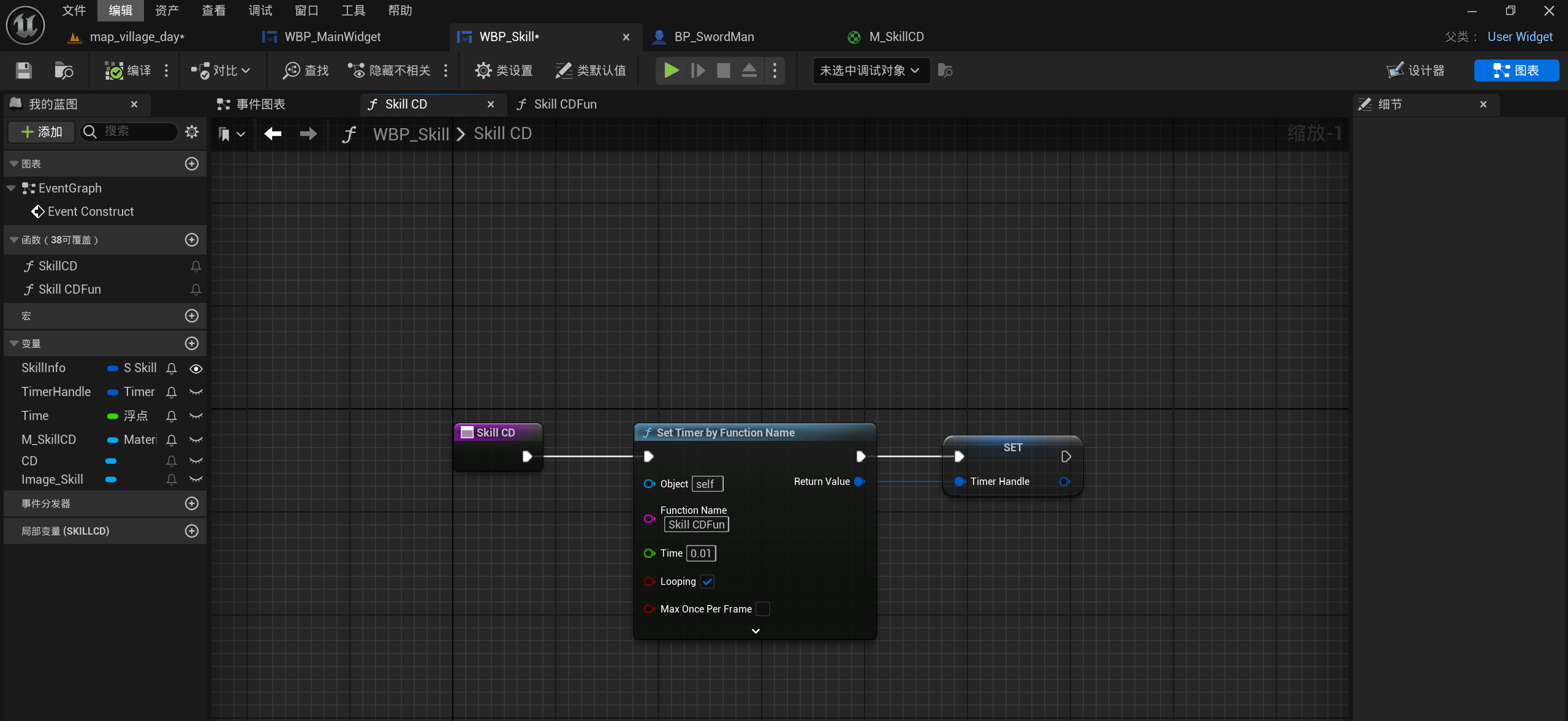Click the Class Defaults icon
This screenshot has height=721, width=1568.
coord(564,71)
